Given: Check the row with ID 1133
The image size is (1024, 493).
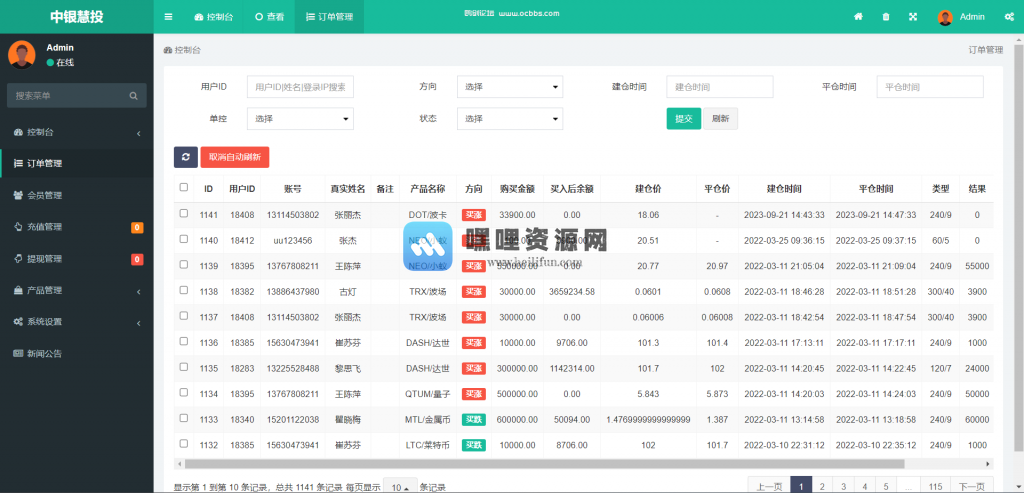Looking at the screenshot, I should click(184, 418).
